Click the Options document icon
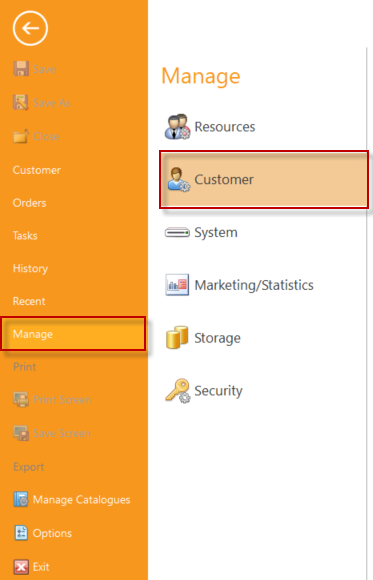Image resolution: width=373 pixels, height=580 pixels. click(21, 533)
